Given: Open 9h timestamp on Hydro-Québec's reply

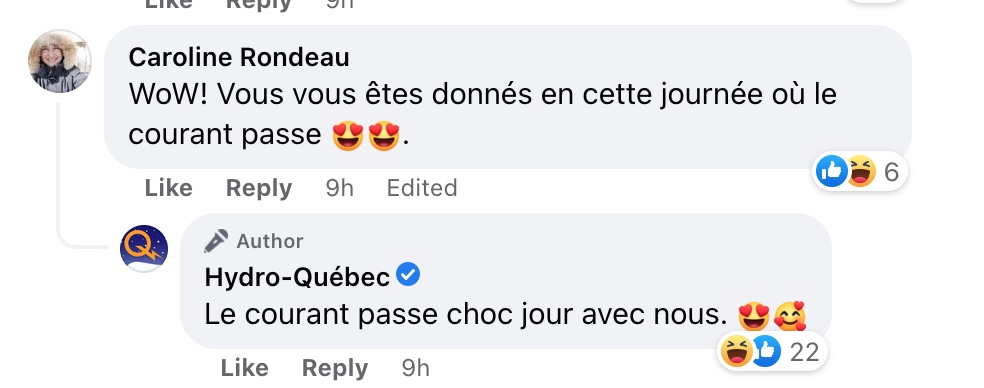Looking at the screenshot, I should pyautogui.click(x=415, y=368).
